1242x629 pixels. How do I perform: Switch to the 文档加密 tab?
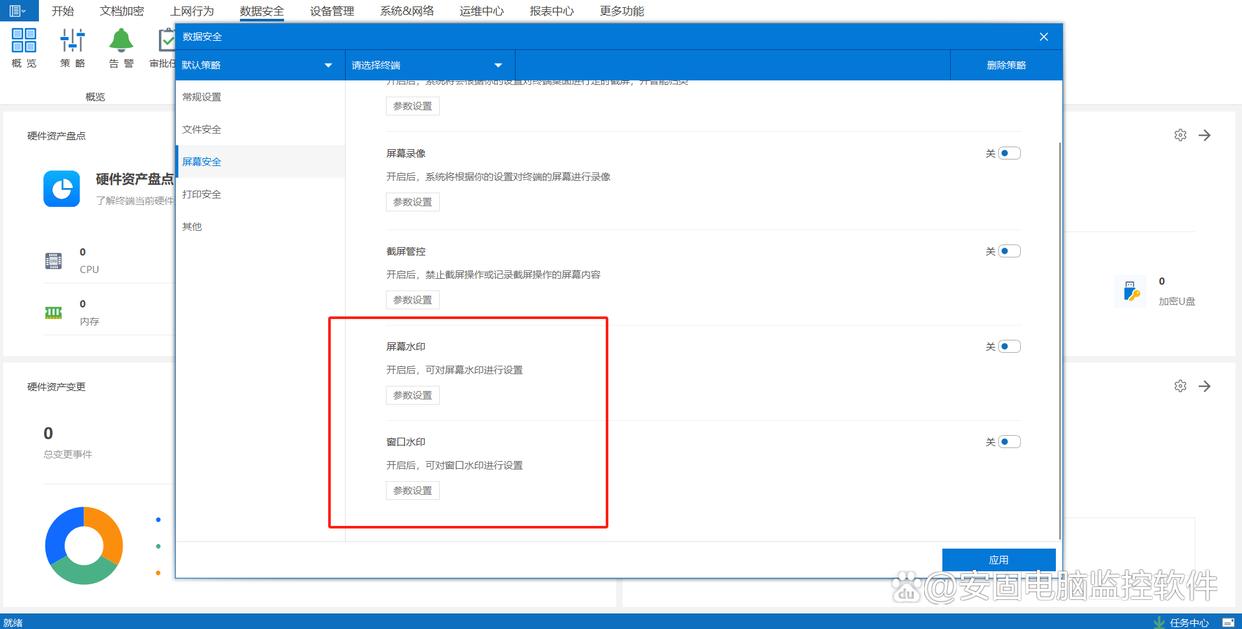pyautogui.click(x=122, y=11)
